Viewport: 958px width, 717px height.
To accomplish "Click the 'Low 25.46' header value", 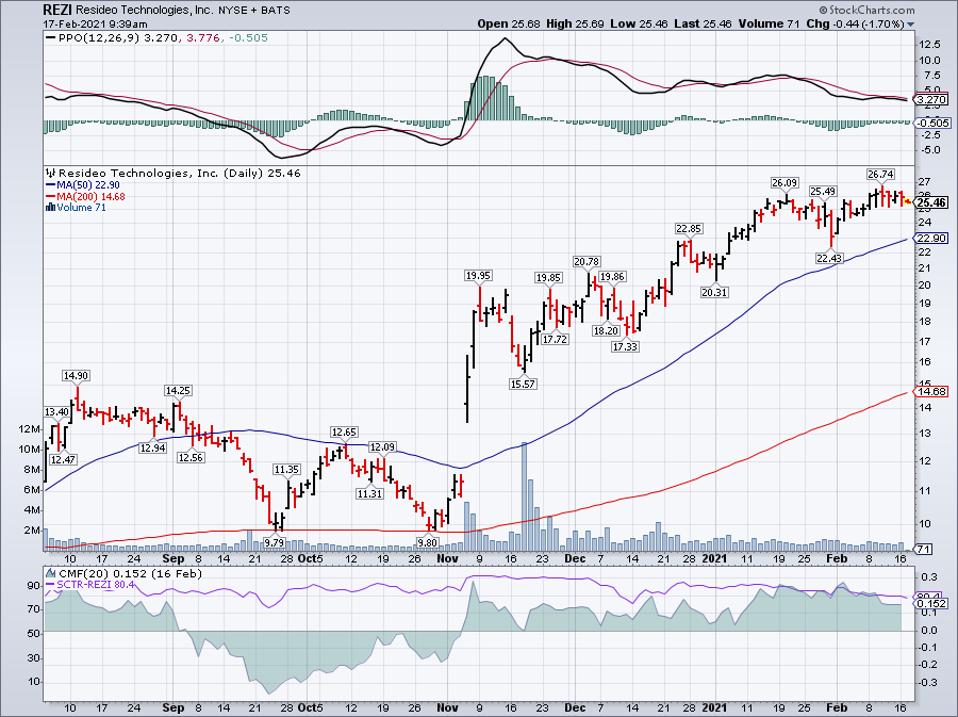I will coord(640,24).
